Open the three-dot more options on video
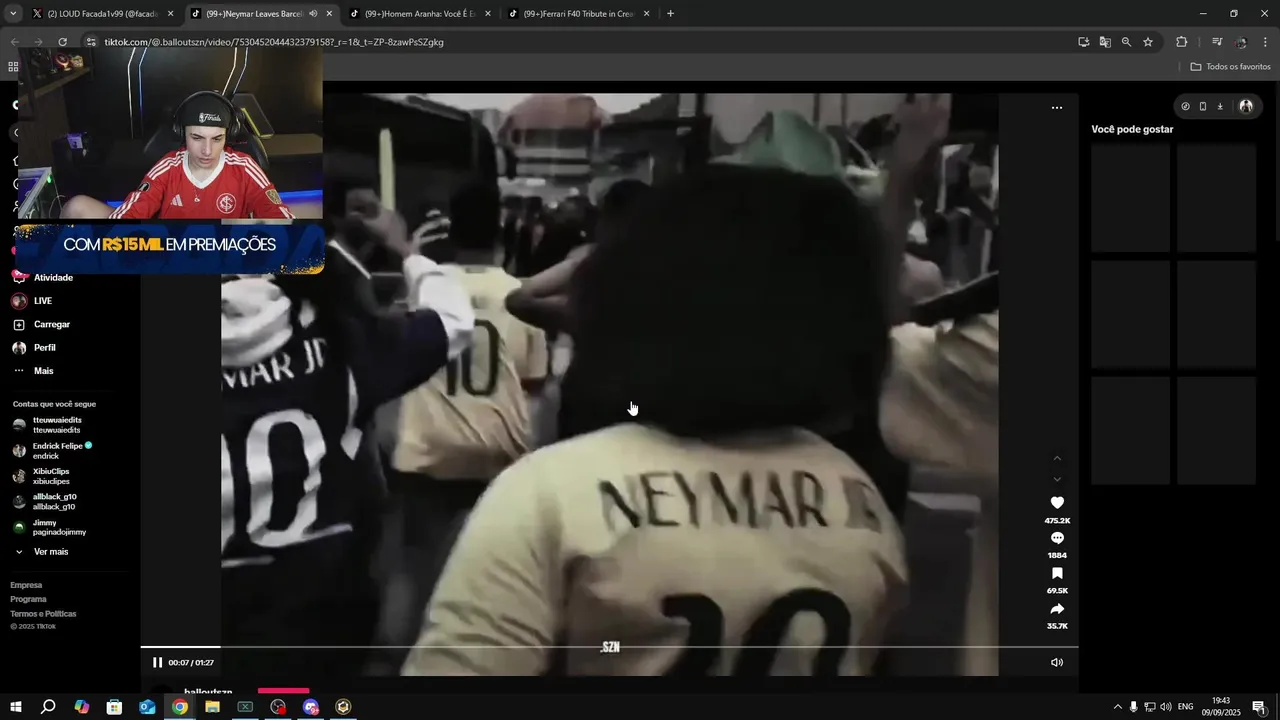 click(1057, 108)
